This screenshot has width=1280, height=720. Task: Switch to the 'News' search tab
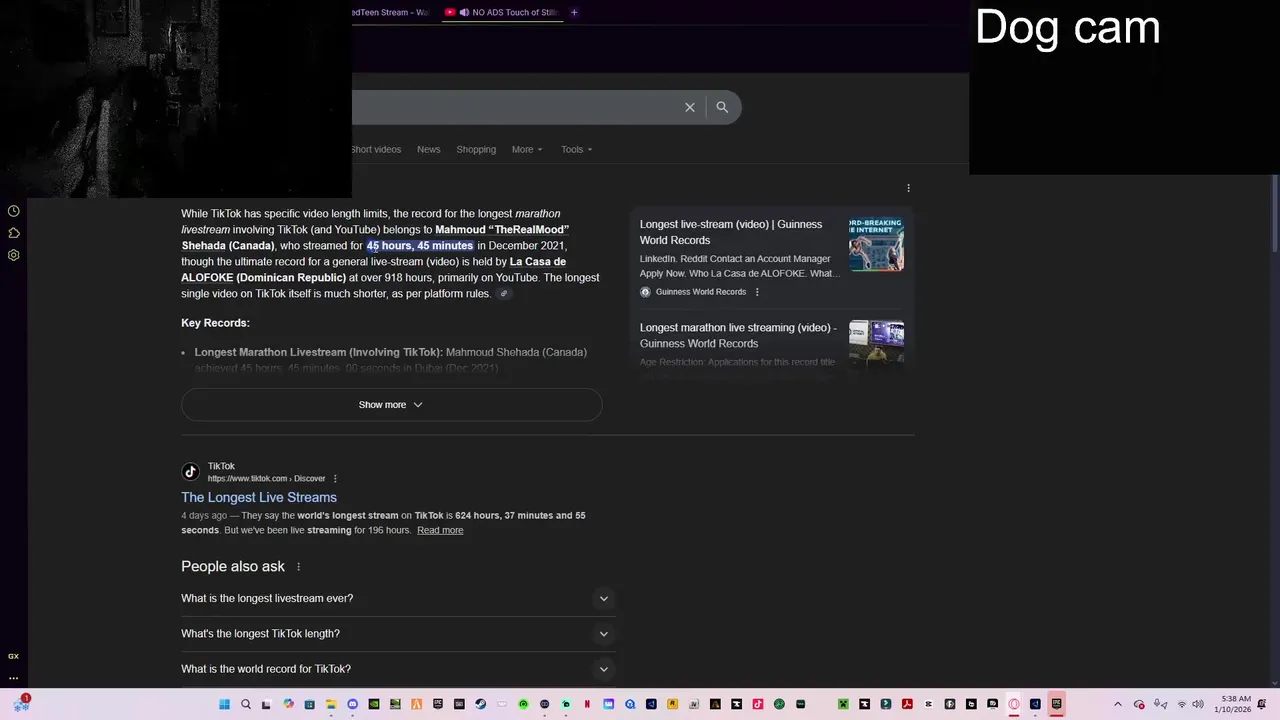pos(429,149)
